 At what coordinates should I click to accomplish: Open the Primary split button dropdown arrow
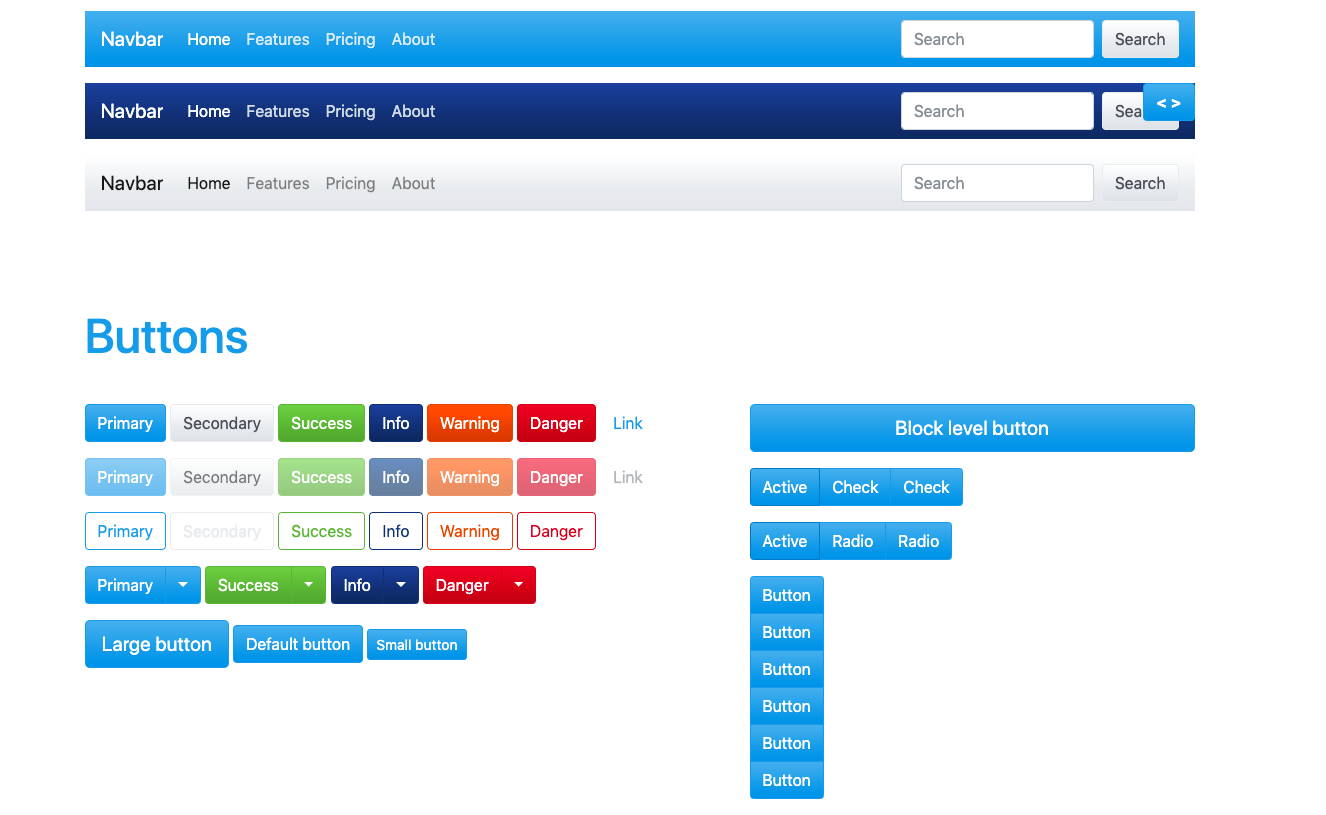coord(183,585)
